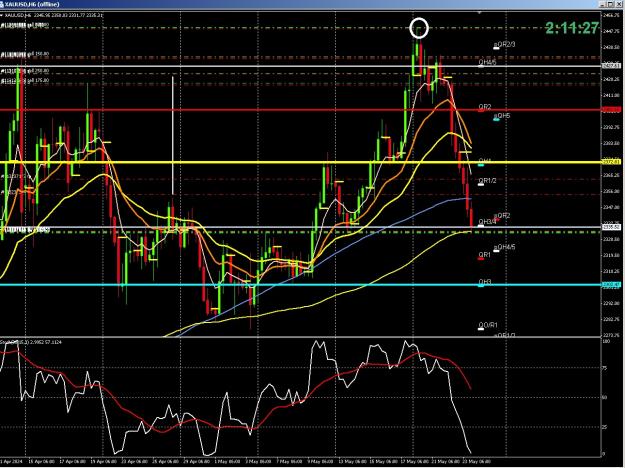Minimize the XAUUSD,H6 chart window
625x468 pixels.
coord(604,4)
